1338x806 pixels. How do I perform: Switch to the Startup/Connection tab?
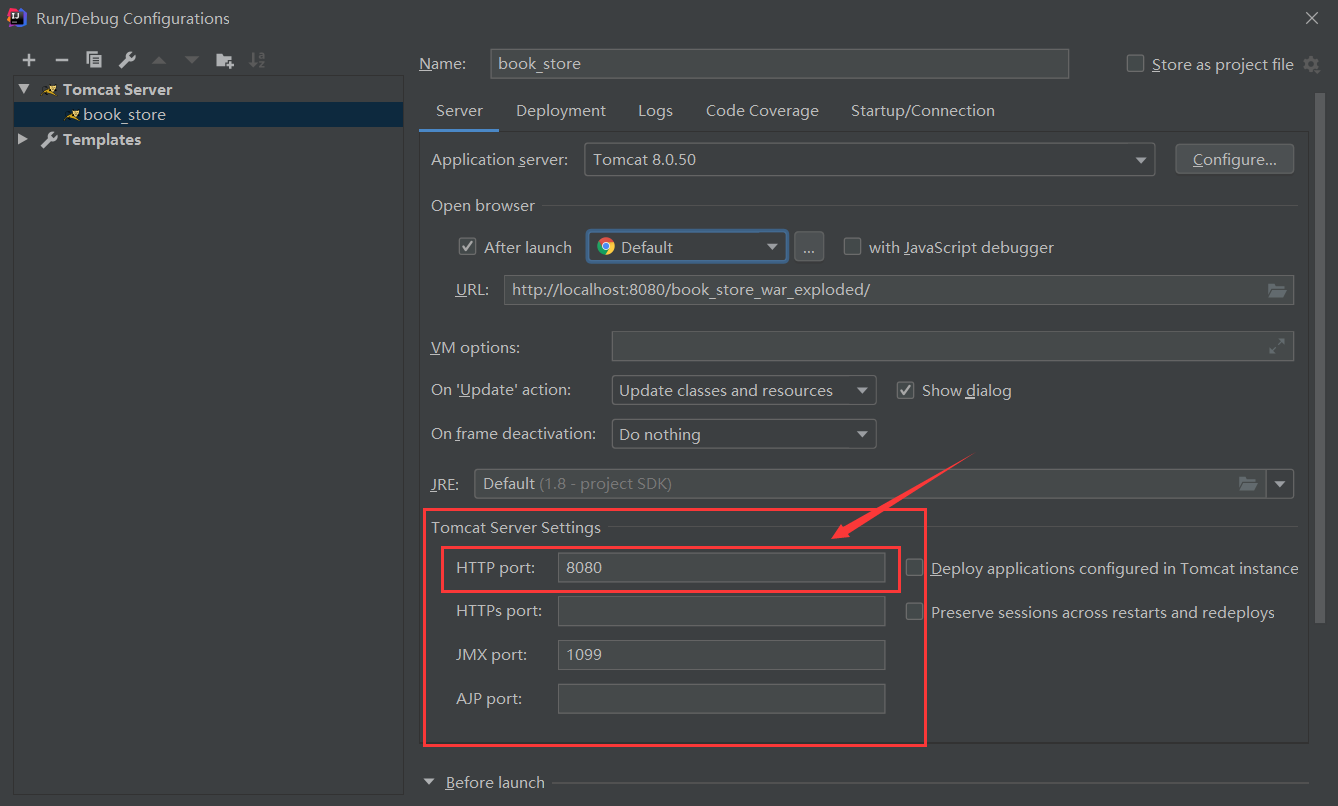click(x=923, y=111)
